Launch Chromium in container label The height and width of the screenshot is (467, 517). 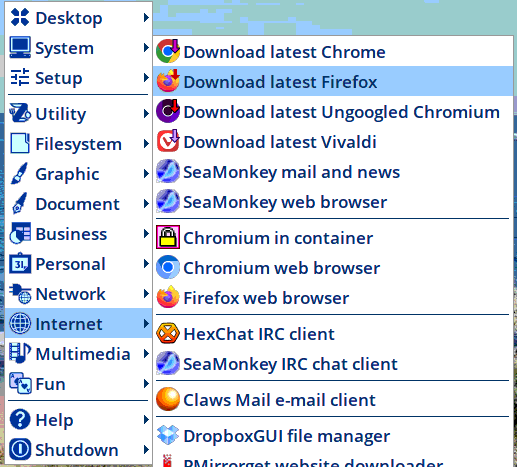pyautogui.click(x=278, y=238)
